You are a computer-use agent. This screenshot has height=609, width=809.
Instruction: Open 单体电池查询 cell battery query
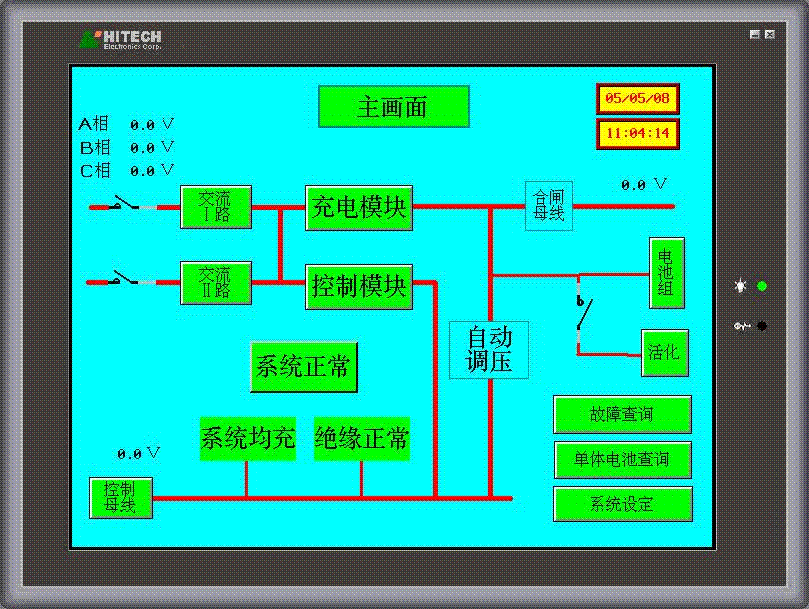[622, 460]
